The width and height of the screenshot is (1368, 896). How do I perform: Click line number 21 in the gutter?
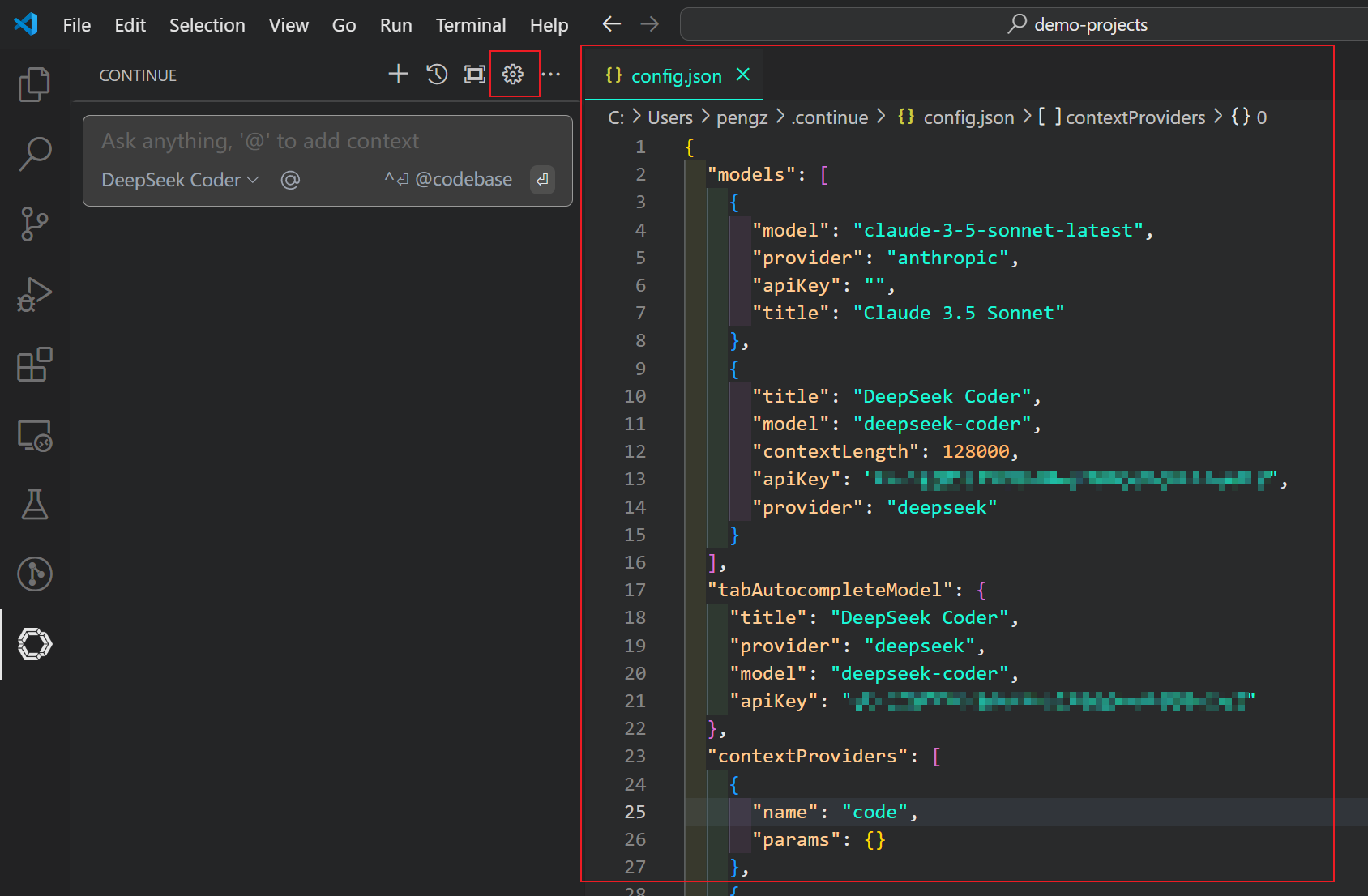pos(635,701)
